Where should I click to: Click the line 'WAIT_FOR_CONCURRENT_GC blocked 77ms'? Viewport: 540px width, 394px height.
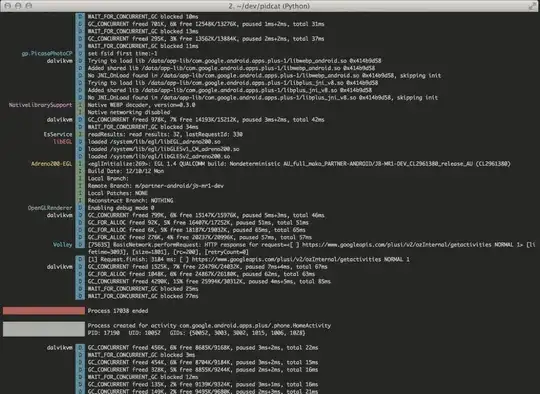coord(143,296)
